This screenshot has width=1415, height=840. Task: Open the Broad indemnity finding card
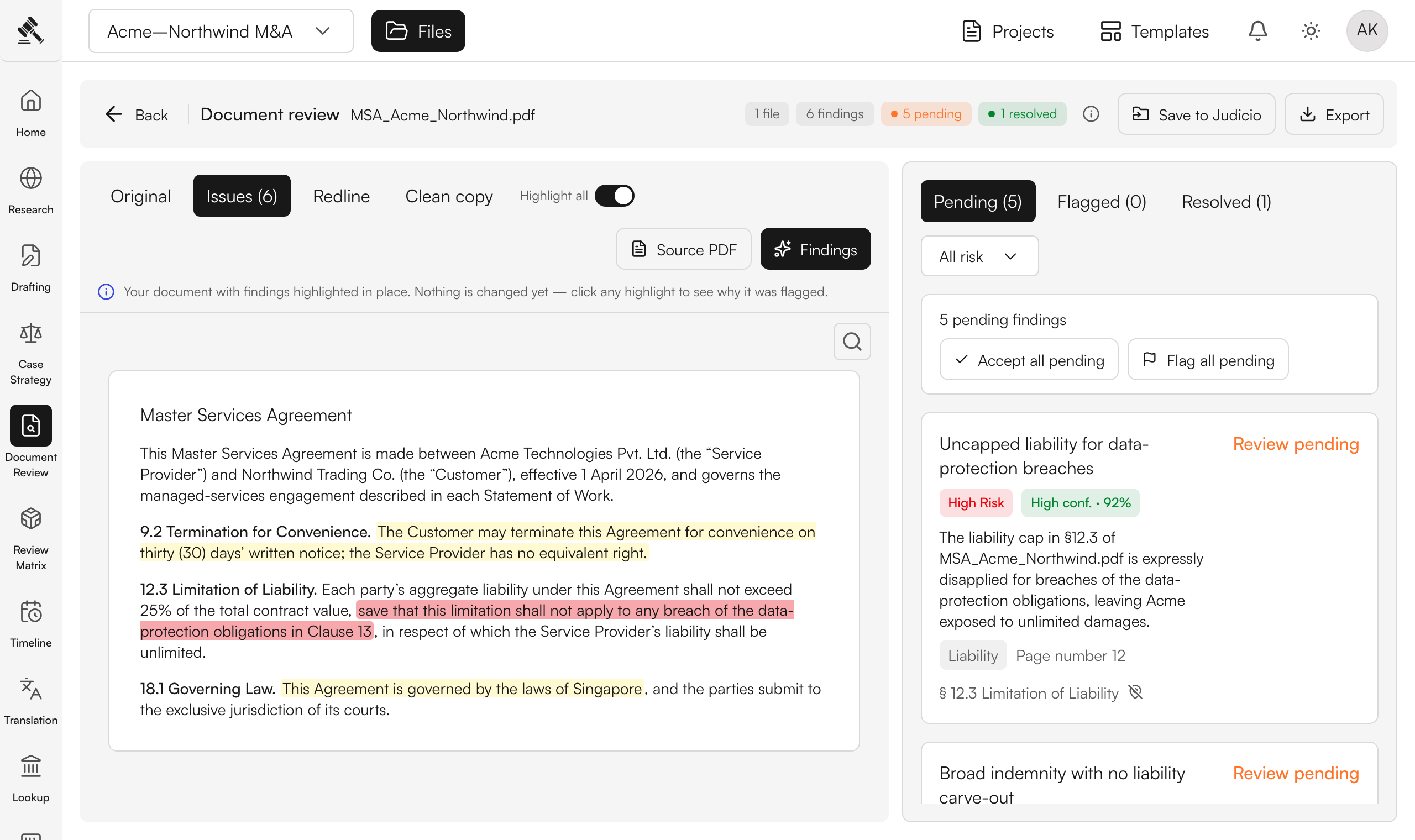tap(1149, 773)
